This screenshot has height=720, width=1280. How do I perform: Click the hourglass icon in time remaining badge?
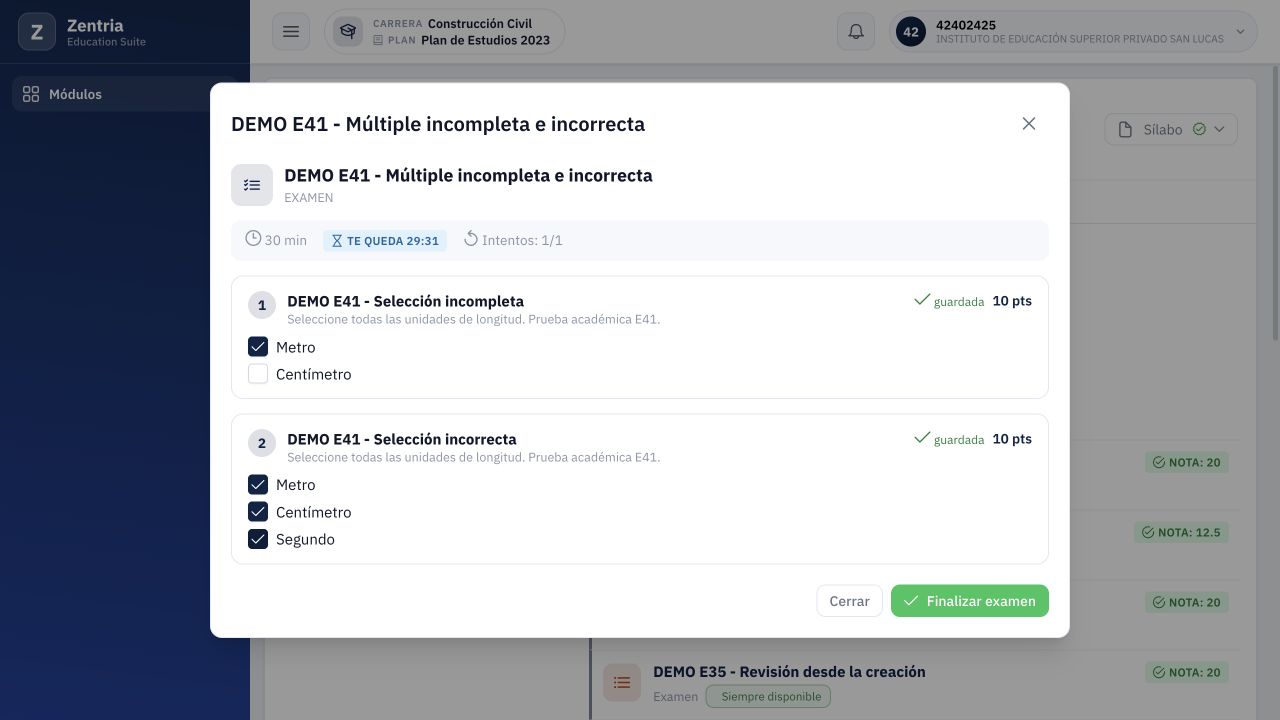pos(337,241)
